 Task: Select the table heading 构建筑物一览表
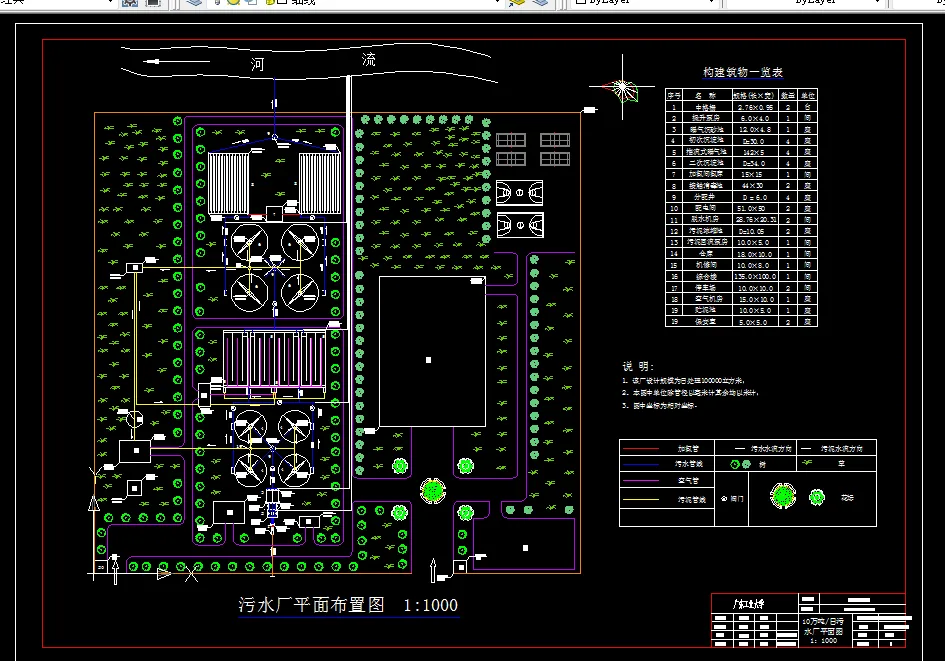point(742,72)
